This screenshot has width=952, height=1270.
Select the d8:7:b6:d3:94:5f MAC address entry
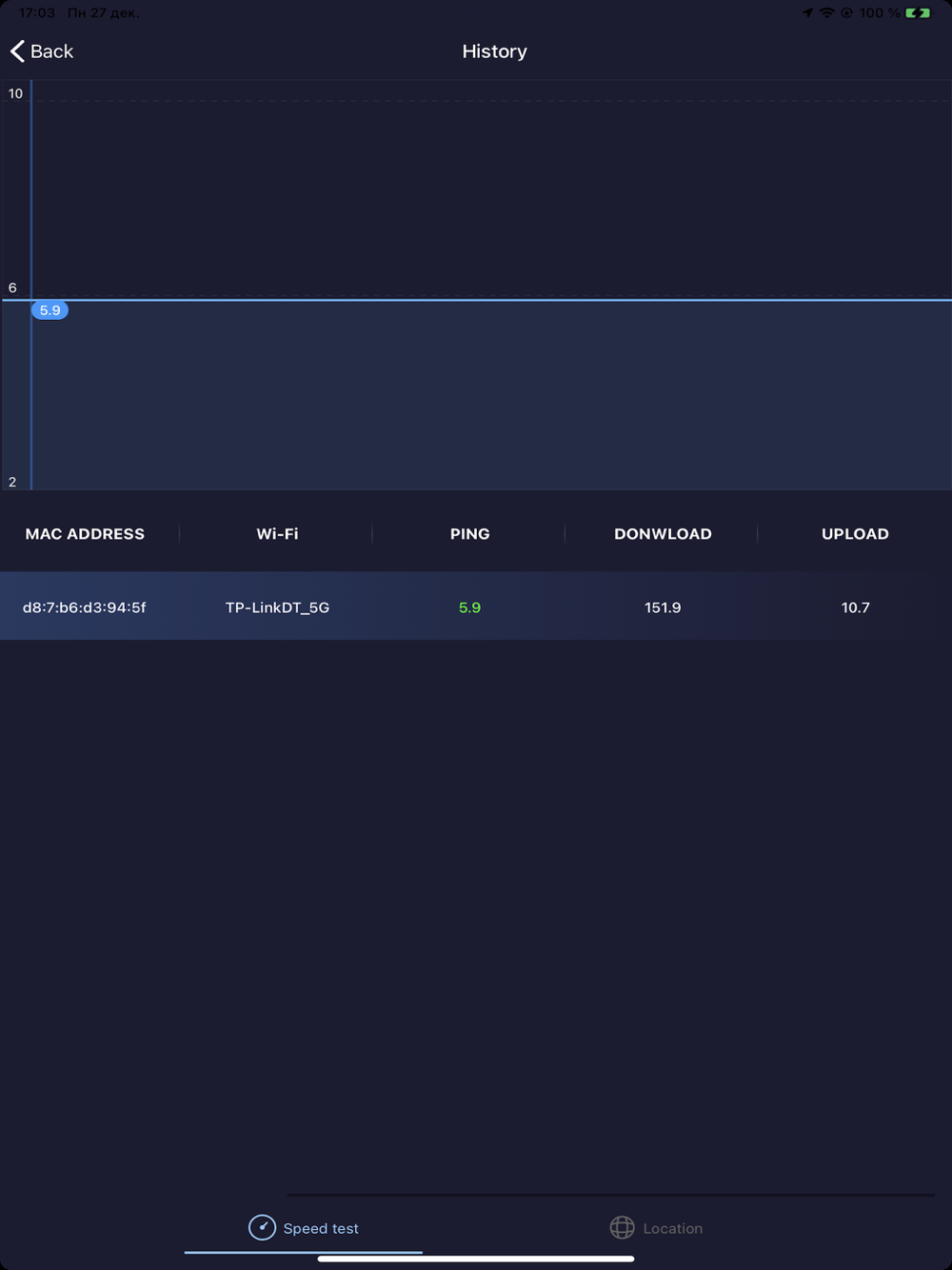coord(85,607)
